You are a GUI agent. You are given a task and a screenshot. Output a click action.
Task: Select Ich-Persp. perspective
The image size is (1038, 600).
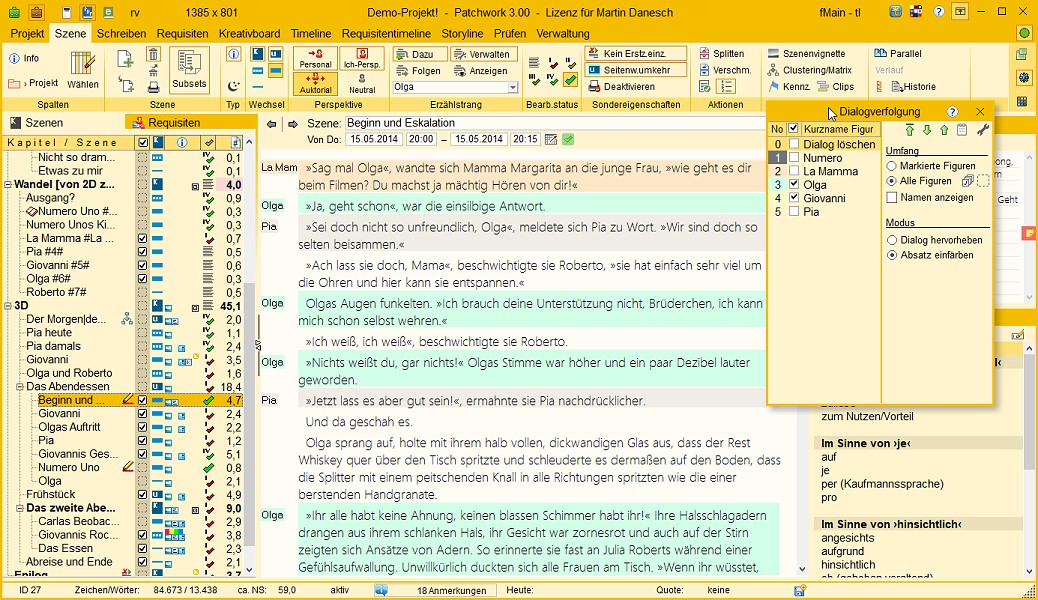pos(361,59)
